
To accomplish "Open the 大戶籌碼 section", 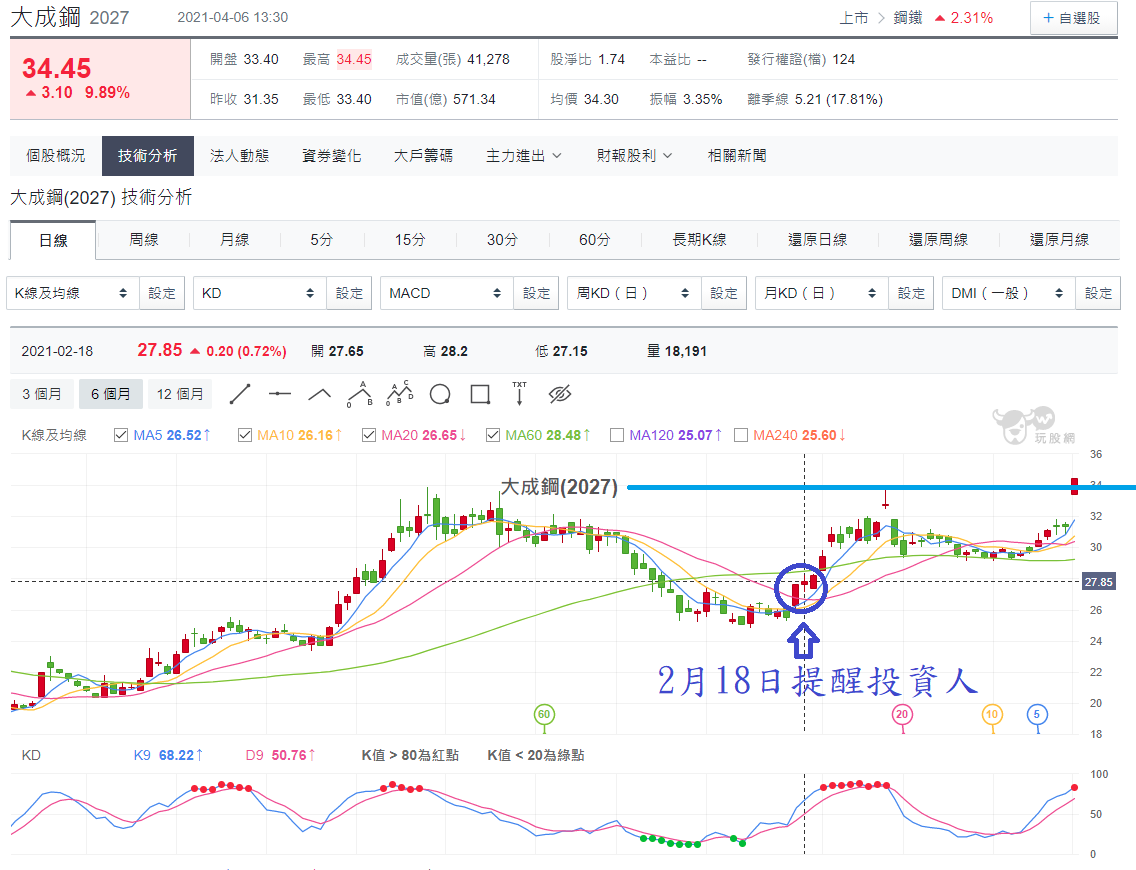I will 423,156.
